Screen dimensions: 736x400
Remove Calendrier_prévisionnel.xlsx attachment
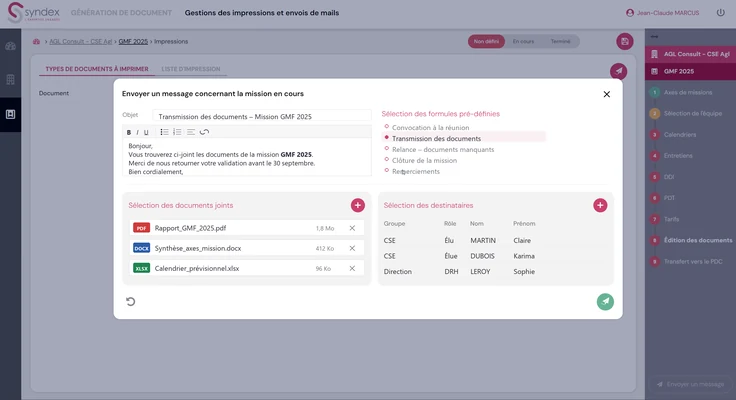352,269
